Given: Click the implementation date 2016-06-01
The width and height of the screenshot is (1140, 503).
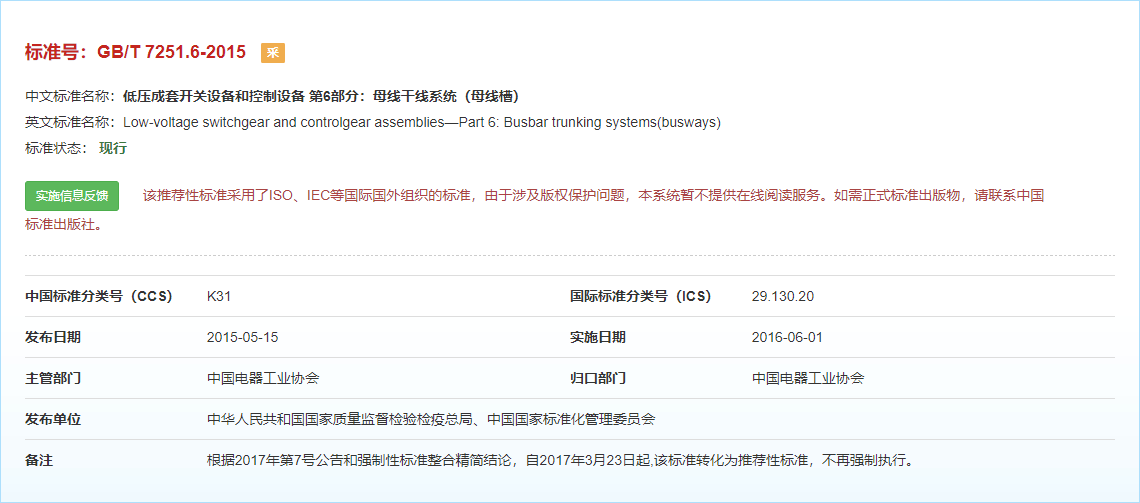Looking at the screenshot, I should click(787, 337).
